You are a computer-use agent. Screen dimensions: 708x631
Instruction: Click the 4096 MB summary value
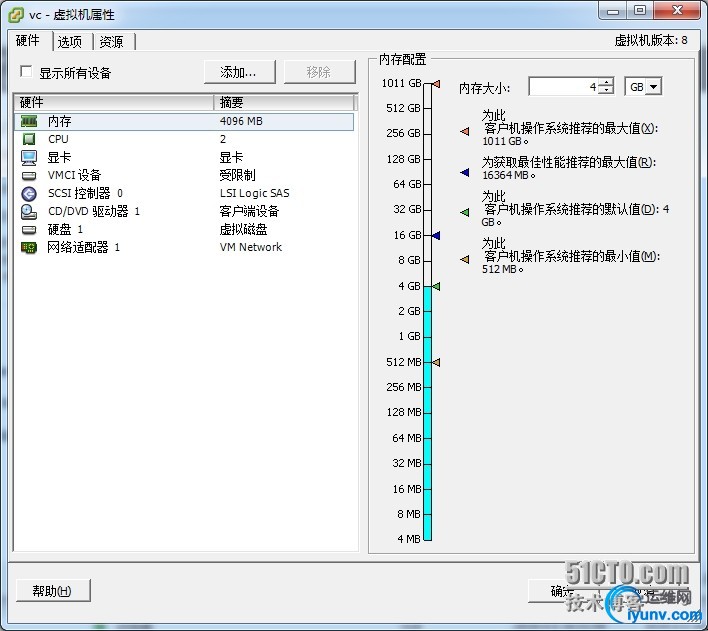(x=241, y=121)
